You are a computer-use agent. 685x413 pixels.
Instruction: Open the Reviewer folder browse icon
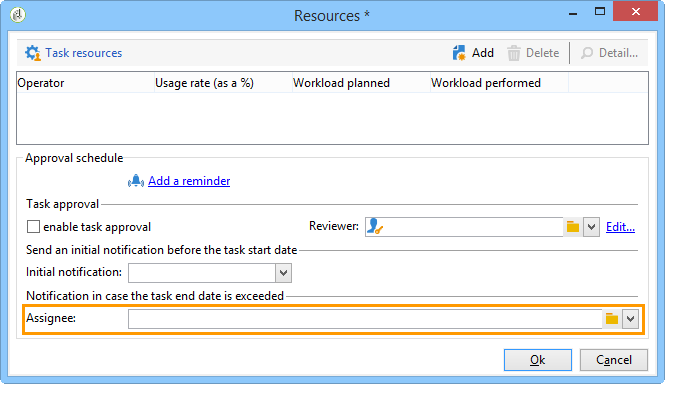coord(573,227)
